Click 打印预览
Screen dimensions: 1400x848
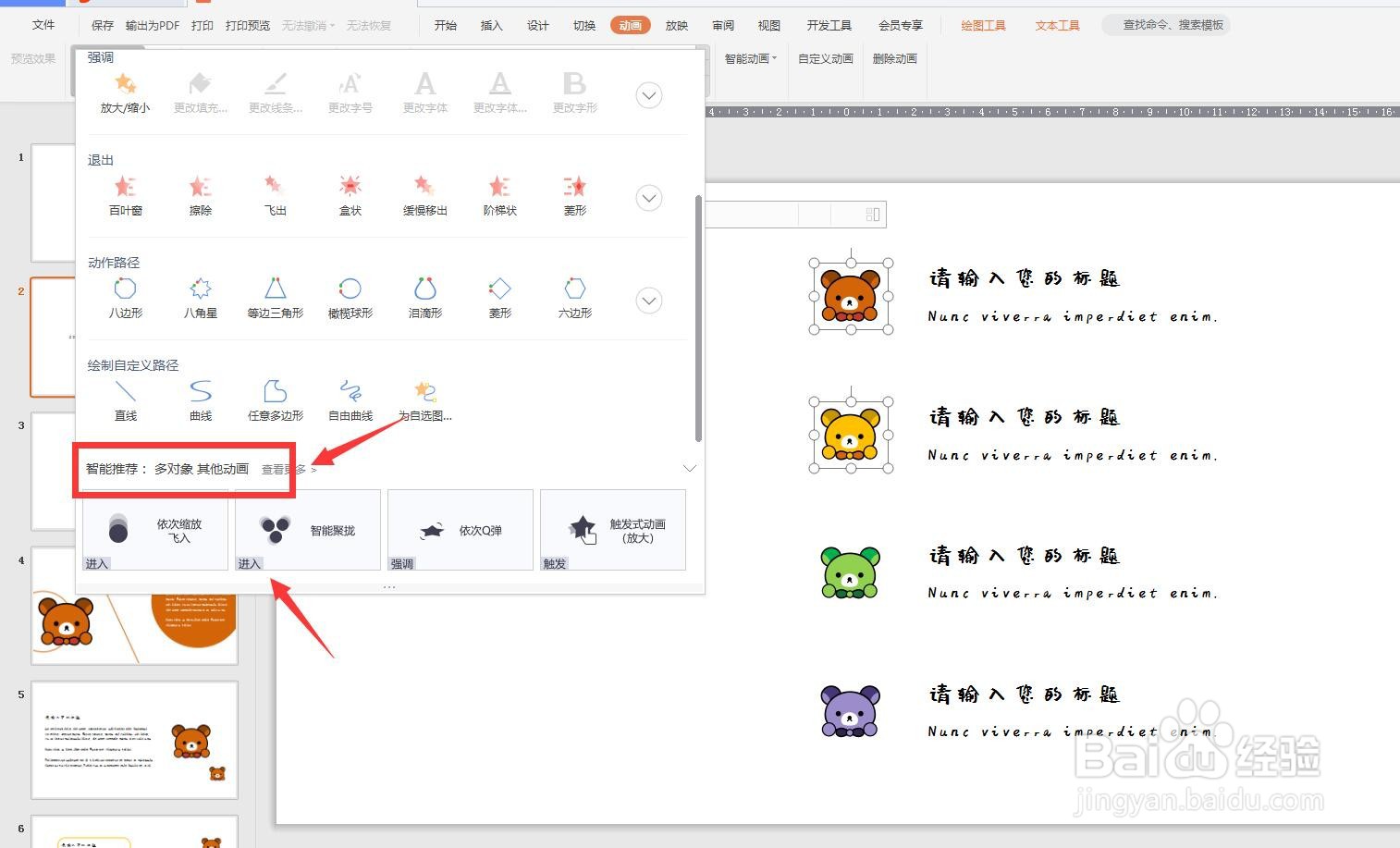coord(248,25)
